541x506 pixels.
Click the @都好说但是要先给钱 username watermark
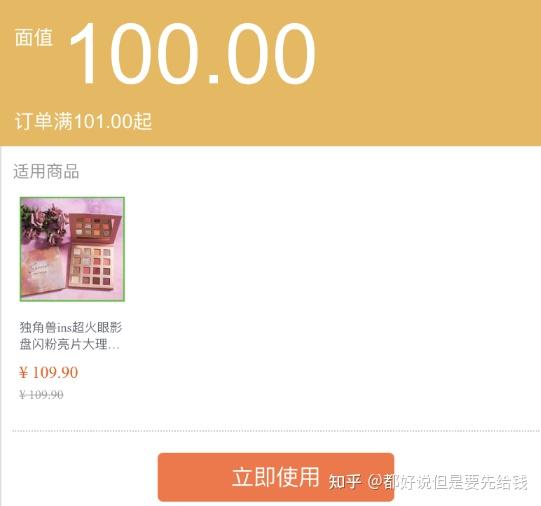[x=447, y=482]
